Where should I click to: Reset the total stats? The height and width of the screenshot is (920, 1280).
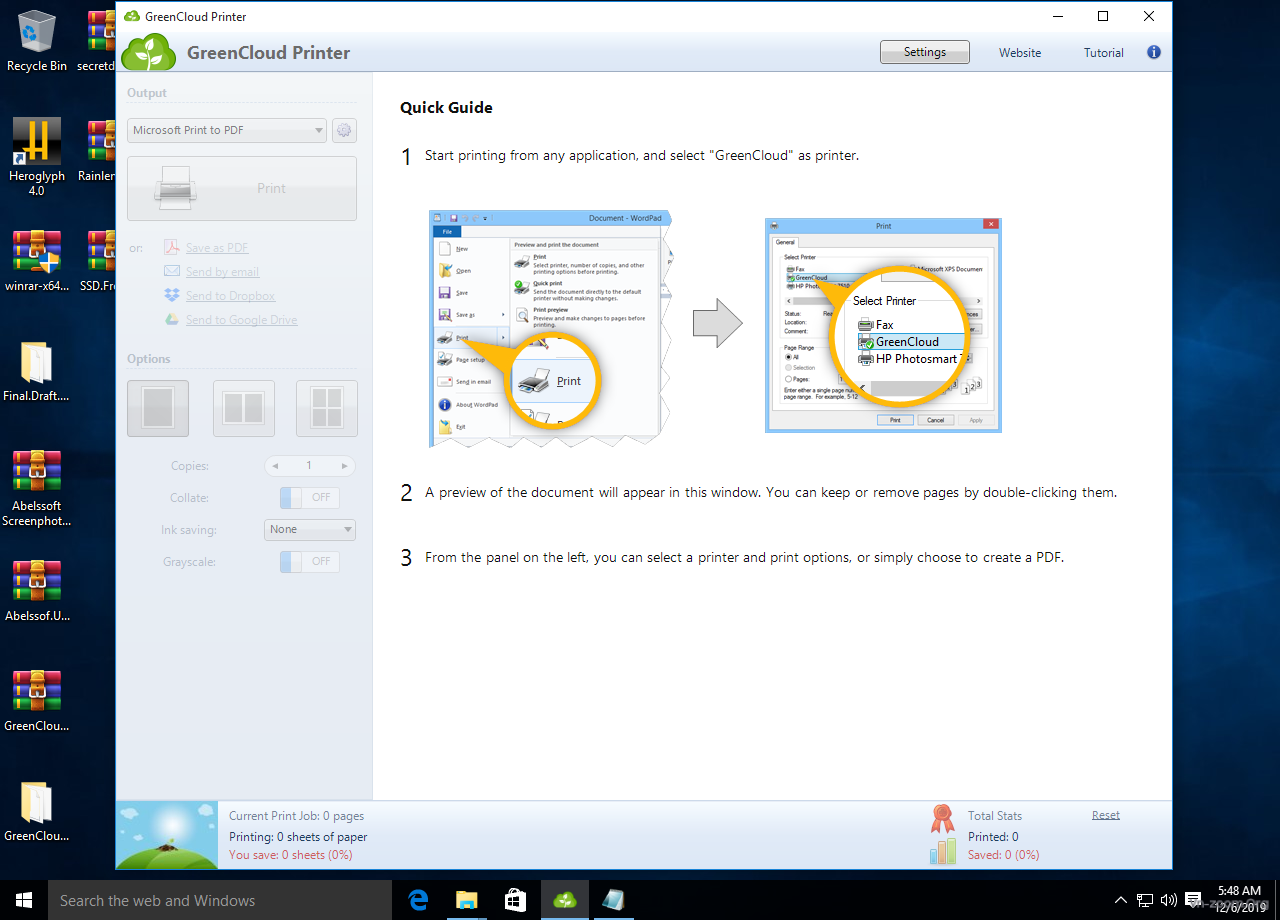tap(1106, 815)
